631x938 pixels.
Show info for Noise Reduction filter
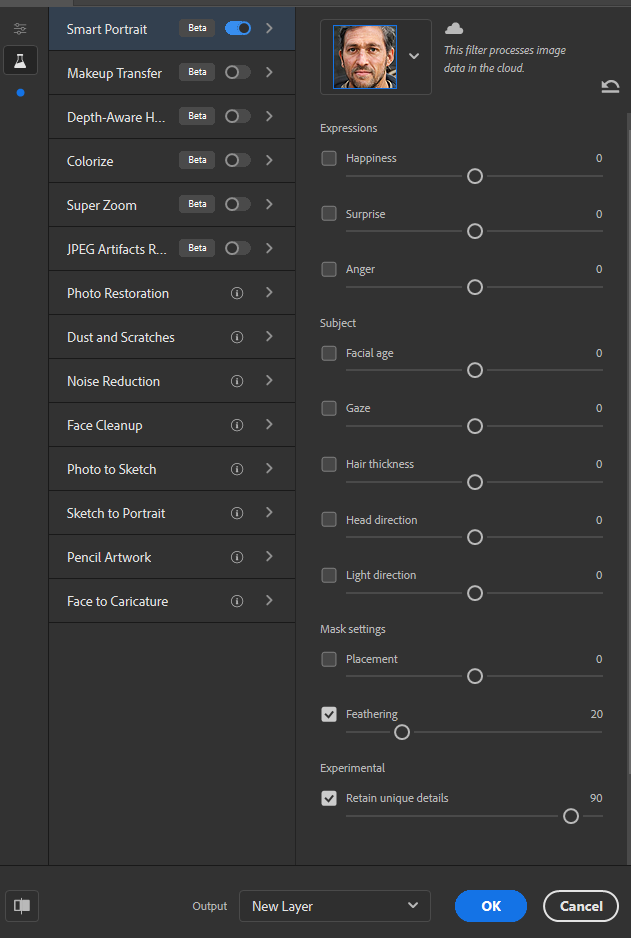(237, 381)
